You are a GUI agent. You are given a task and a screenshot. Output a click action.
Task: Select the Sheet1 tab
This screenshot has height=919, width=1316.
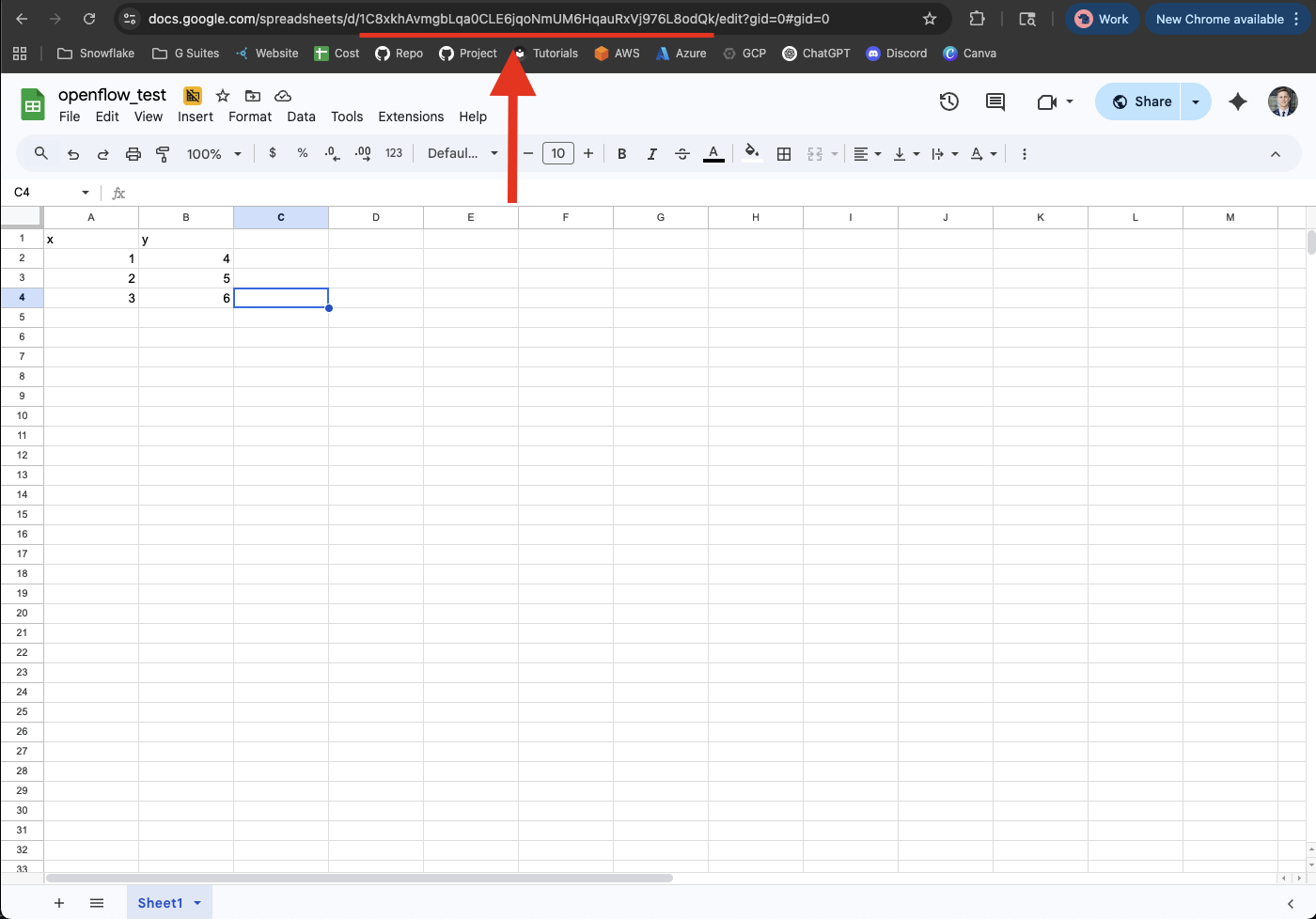(x=160, y=903)
